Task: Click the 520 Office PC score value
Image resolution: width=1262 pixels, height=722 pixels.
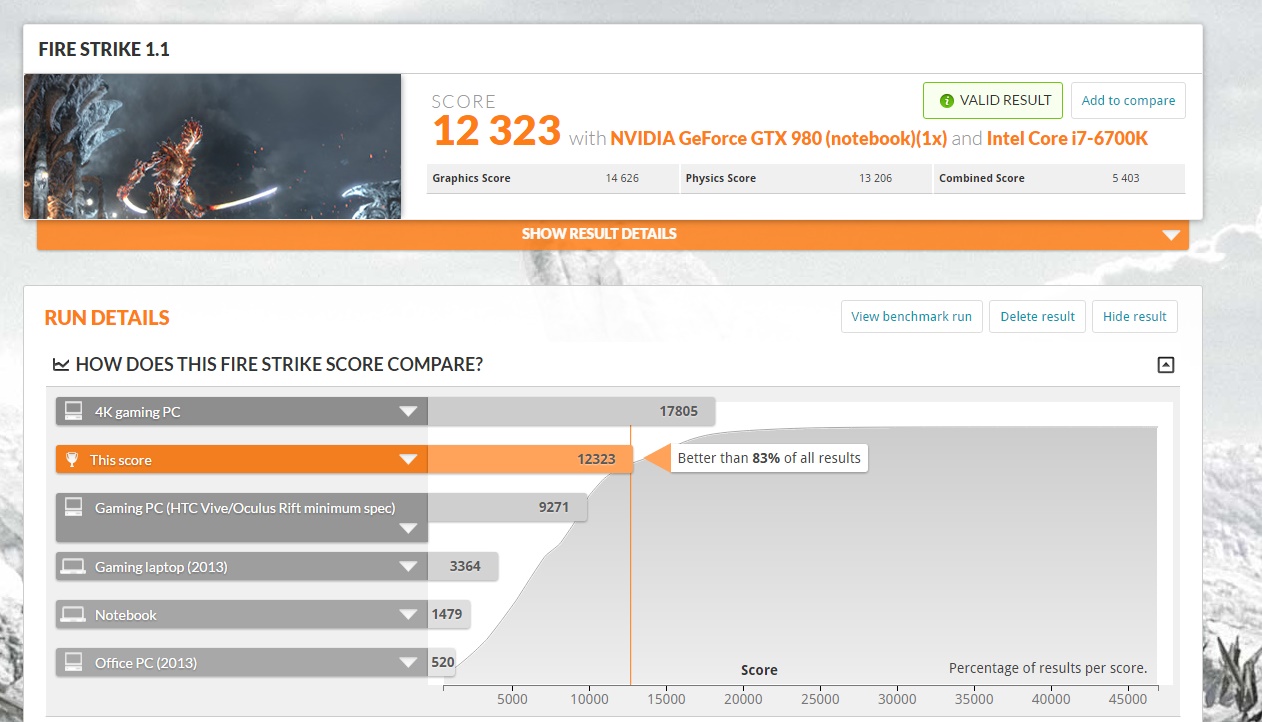Action: tap(443, 662)
